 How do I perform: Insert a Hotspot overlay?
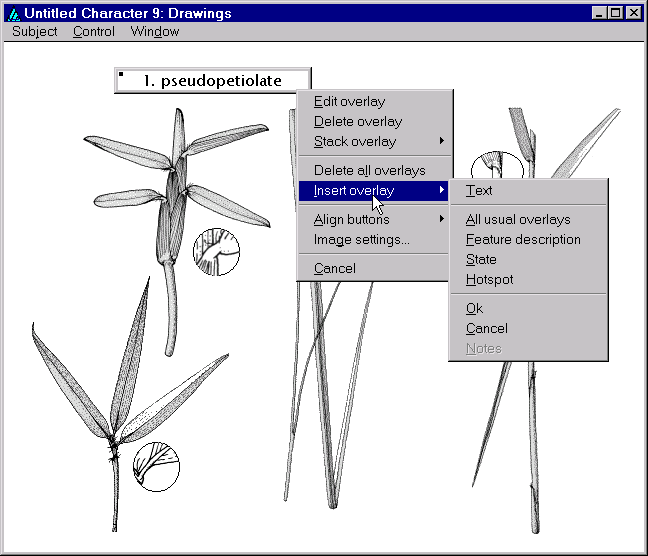coord(489,279)
